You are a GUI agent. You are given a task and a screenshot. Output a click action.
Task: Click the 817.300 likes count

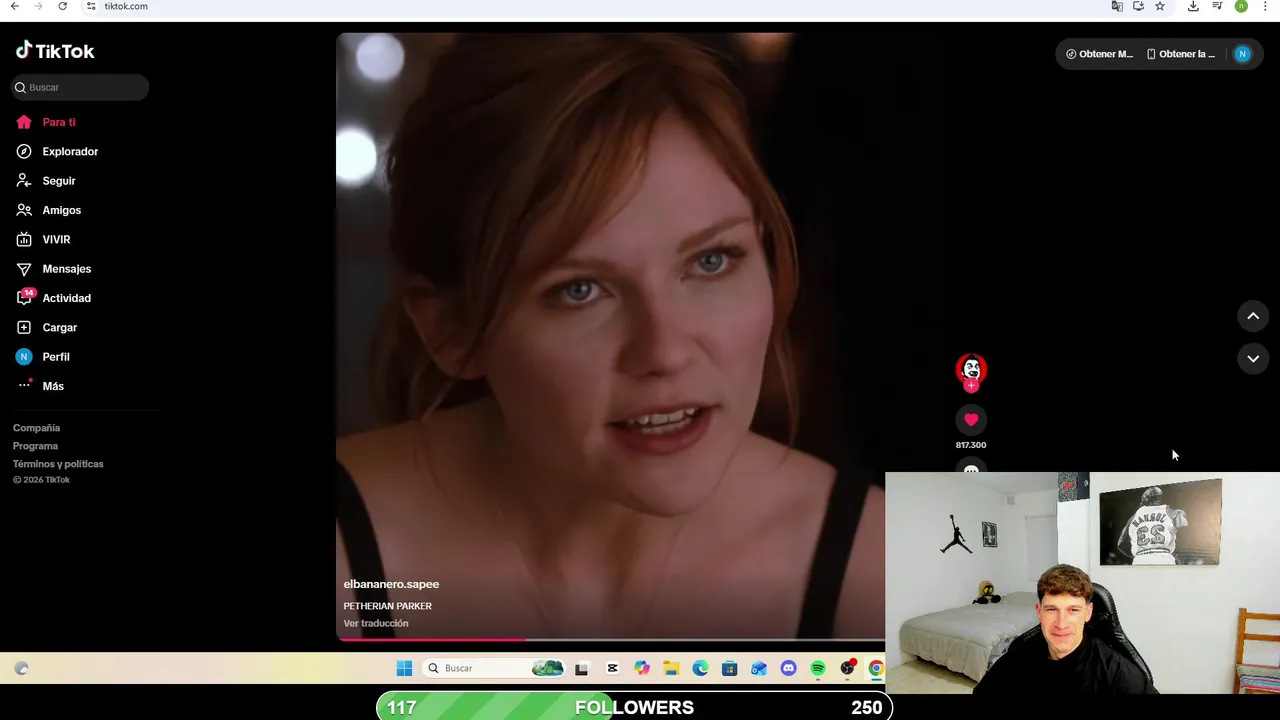point(971,445)
